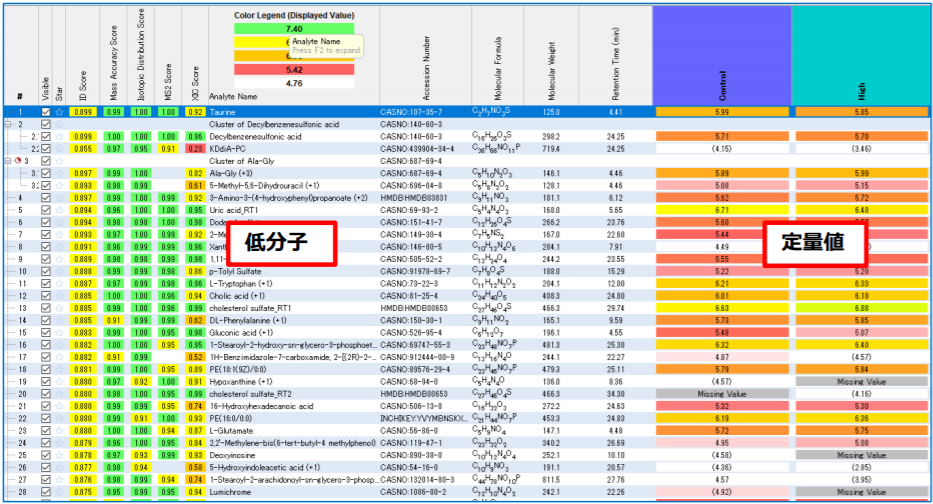Screen dimensions: 933x504
Task: Star the L-Glutamate row
Action: coord(59,431)
